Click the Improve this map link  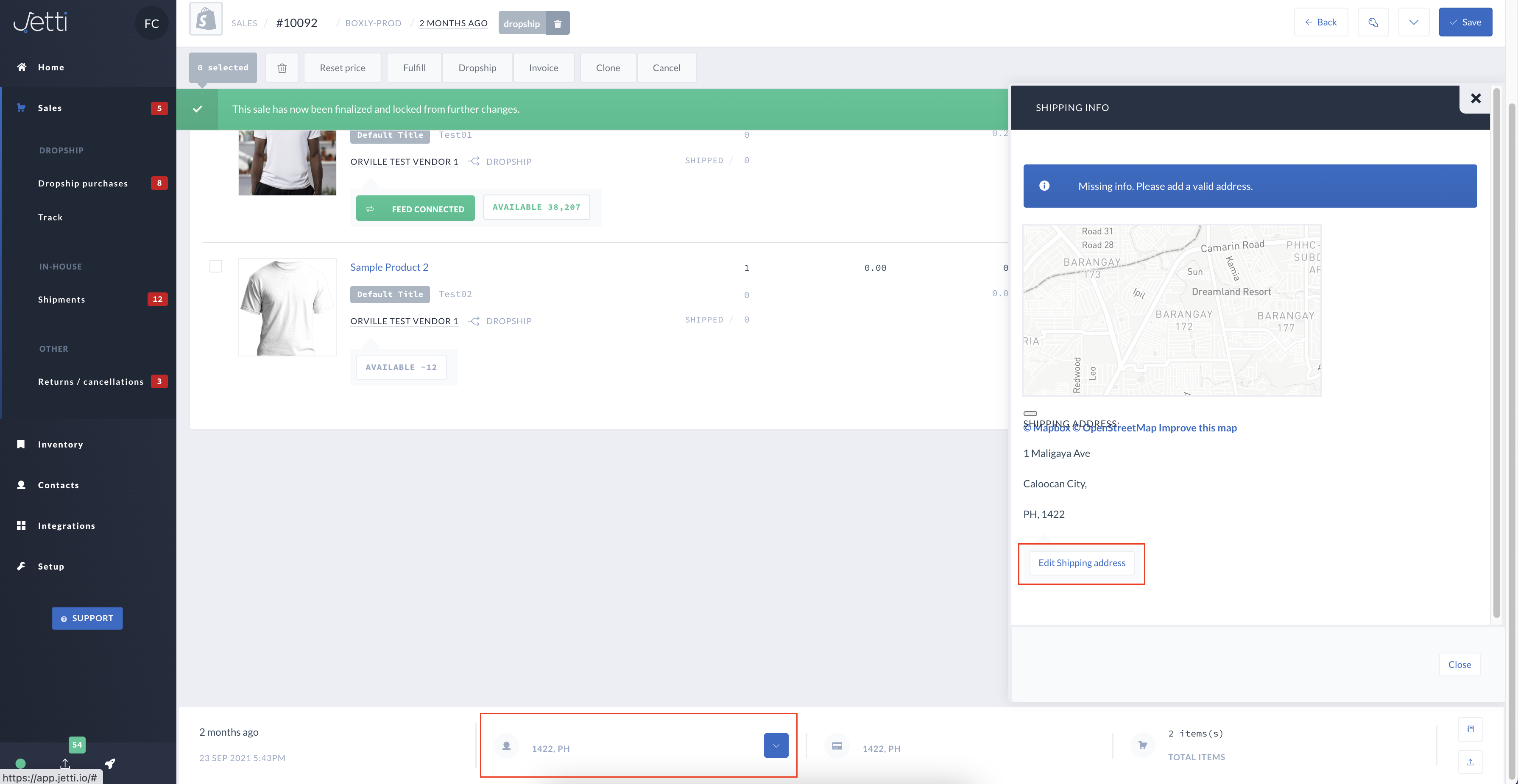click(1197, 428)
